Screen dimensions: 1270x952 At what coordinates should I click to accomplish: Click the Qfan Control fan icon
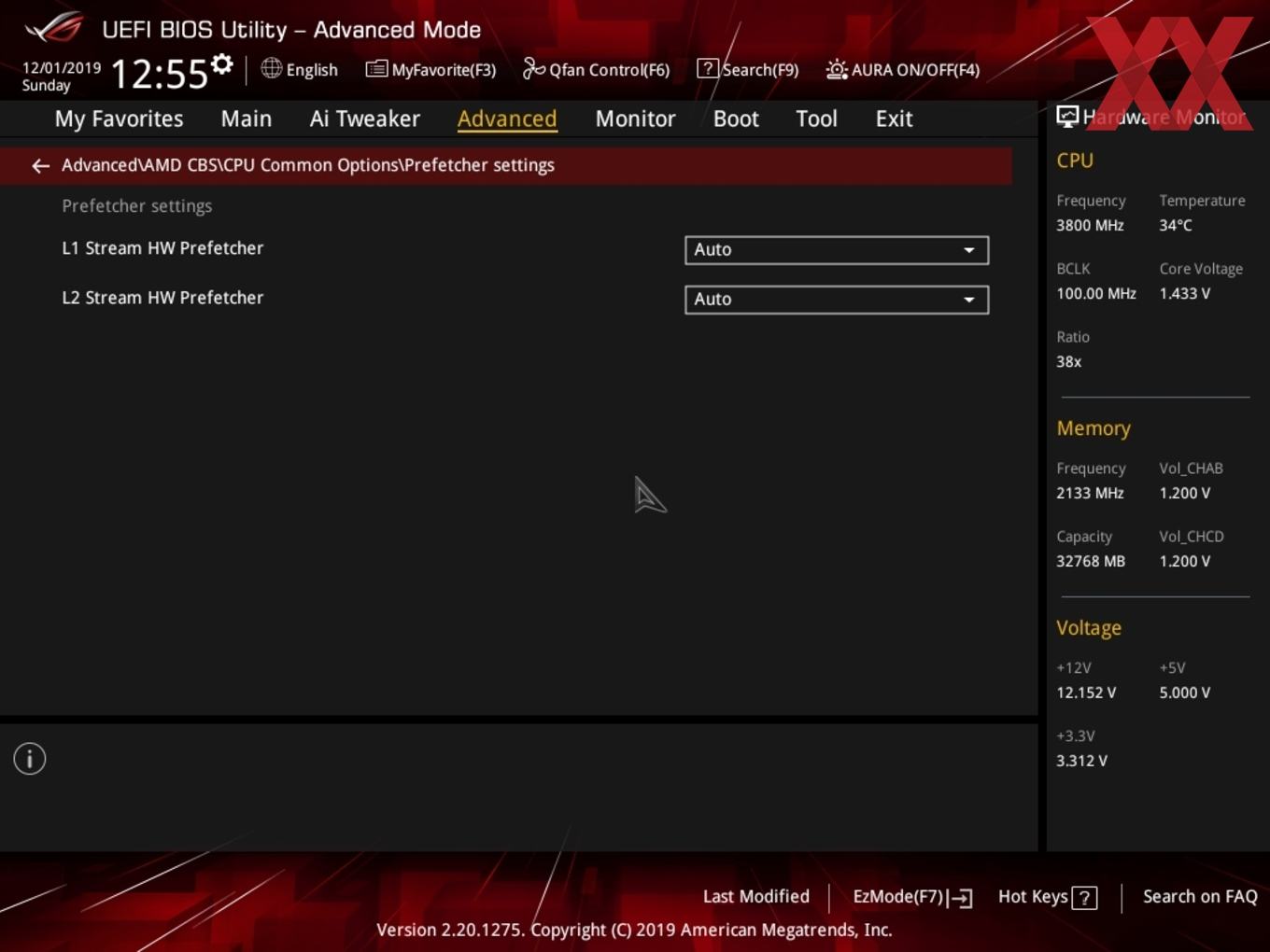click(533, 68)
